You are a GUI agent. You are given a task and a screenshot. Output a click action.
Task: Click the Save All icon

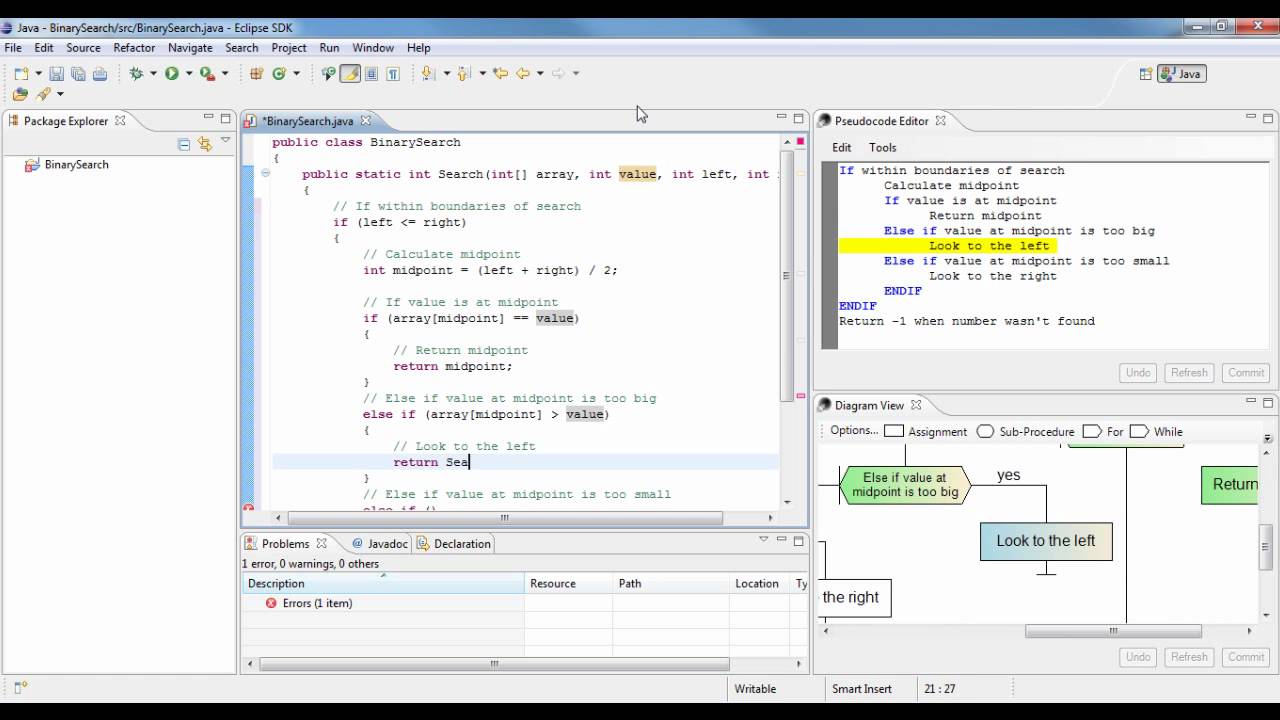[78, 73]
